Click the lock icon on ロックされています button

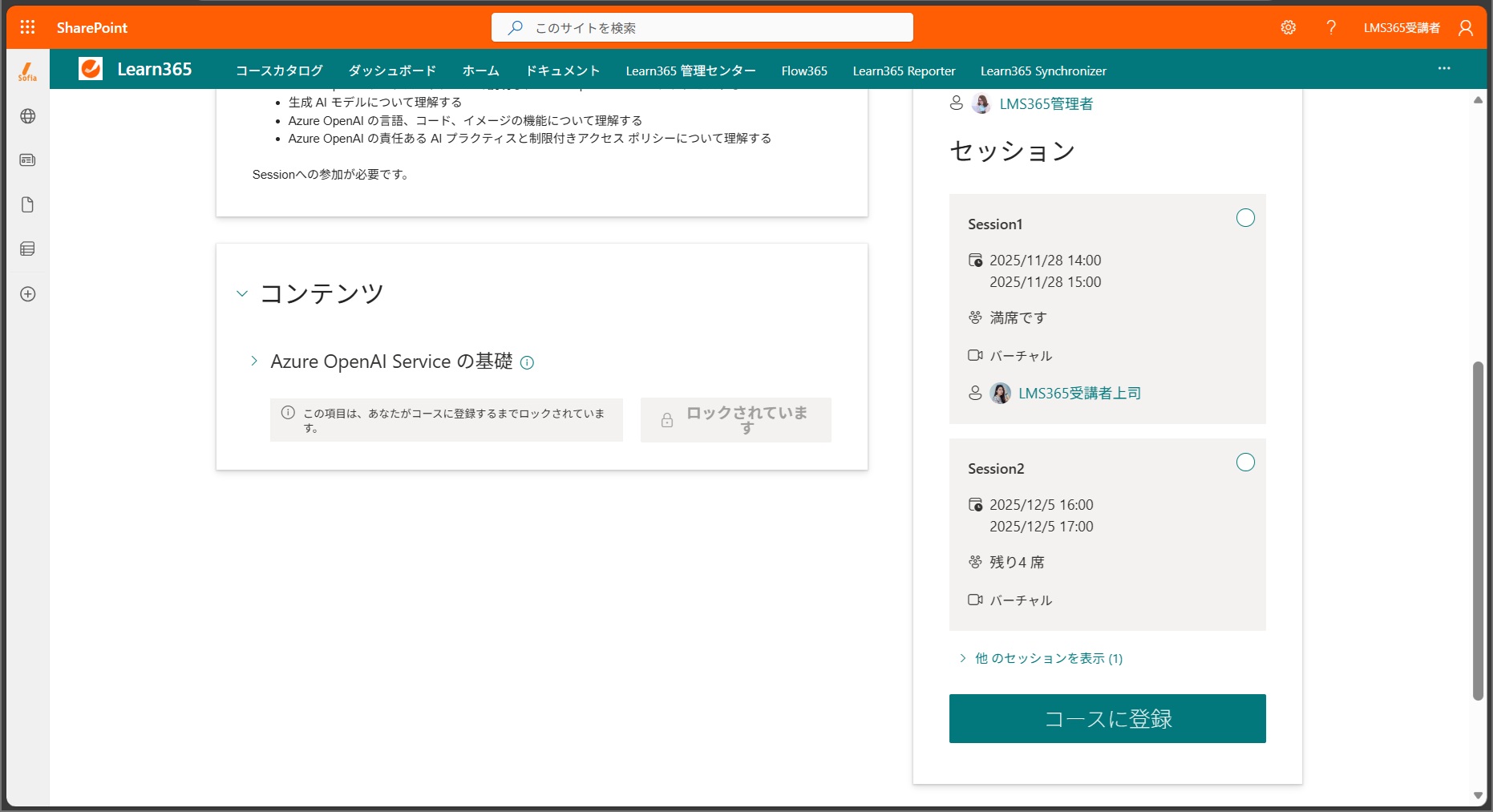(x=667, y=420)
